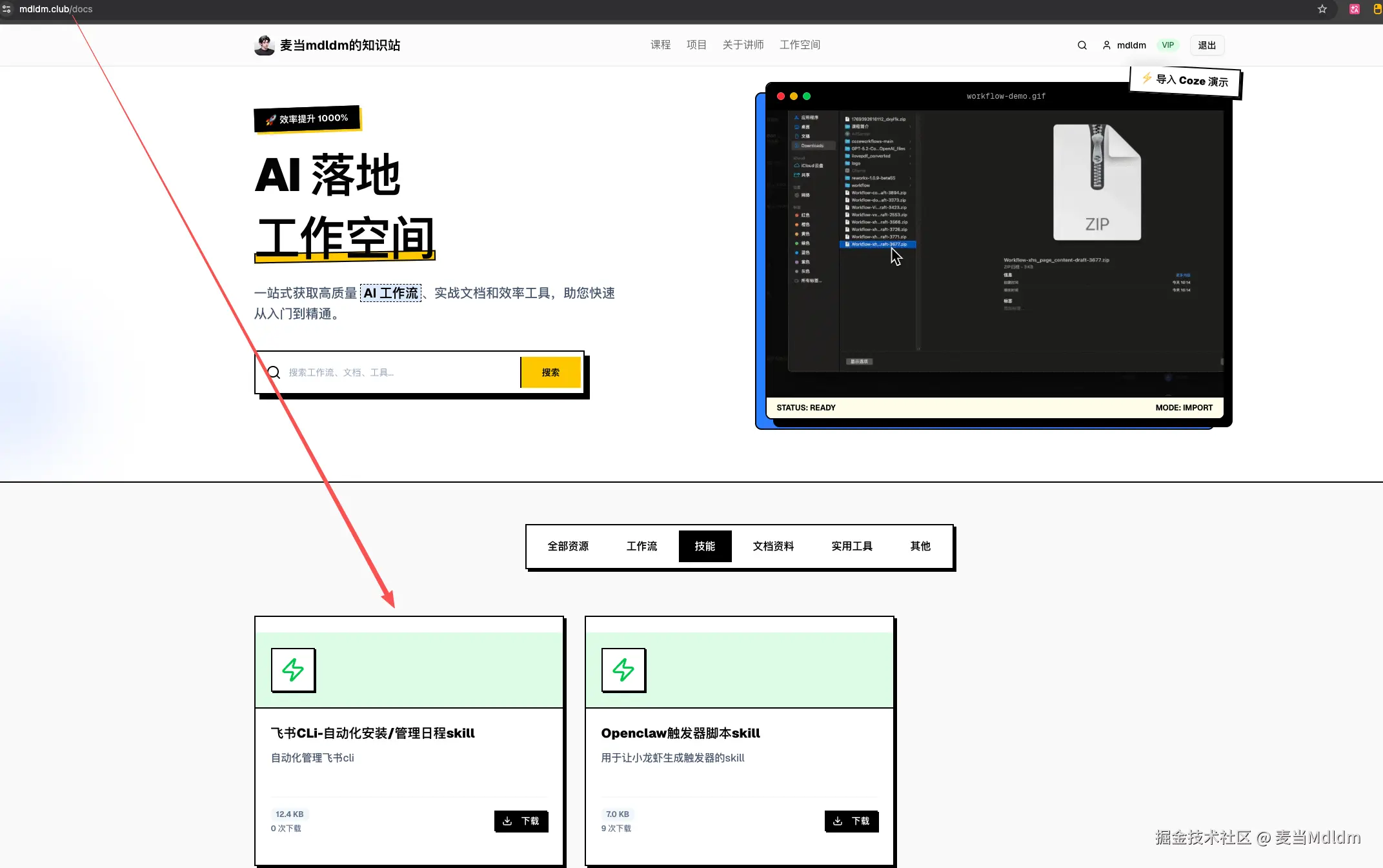Click lightning icon on 飞书CLI skill card
1383x868 pixels.
(293, 670)
